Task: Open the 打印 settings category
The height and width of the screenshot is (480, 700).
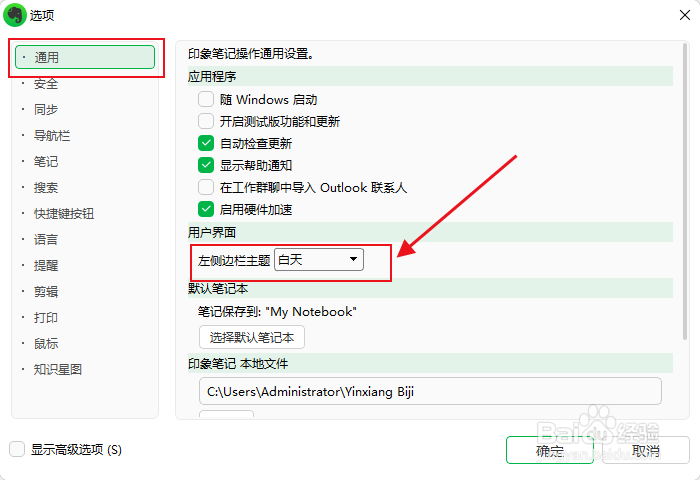Action: (x=46, y=317)
